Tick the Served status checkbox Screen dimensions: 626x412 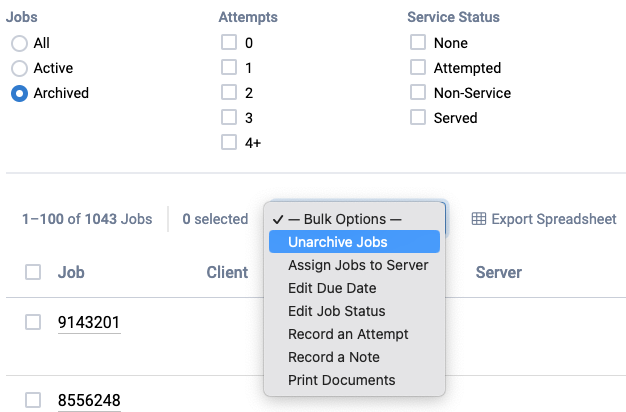[x=418, y=118]
